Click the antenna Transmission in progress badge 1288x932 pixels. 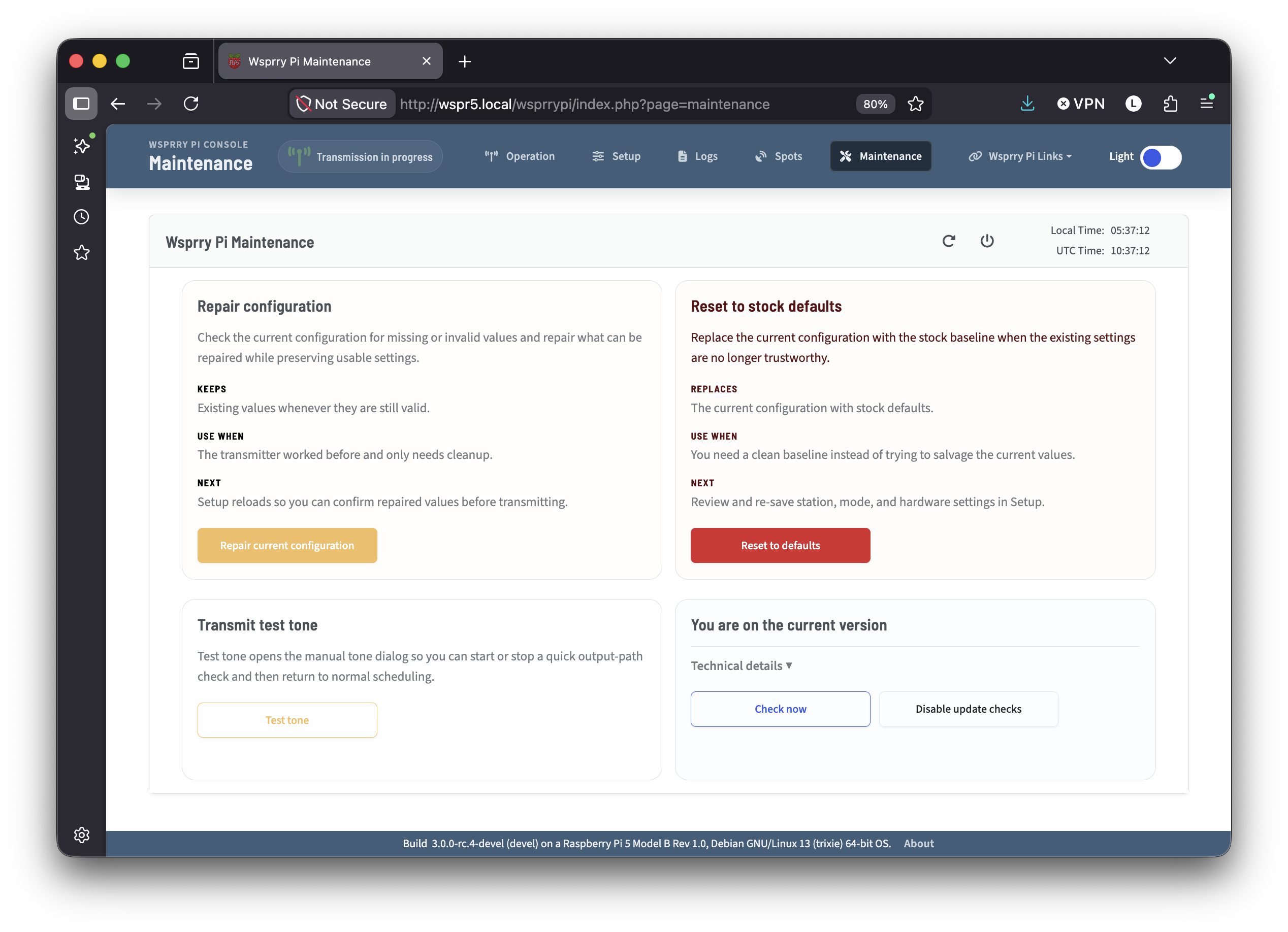click(x=360, y=157)
